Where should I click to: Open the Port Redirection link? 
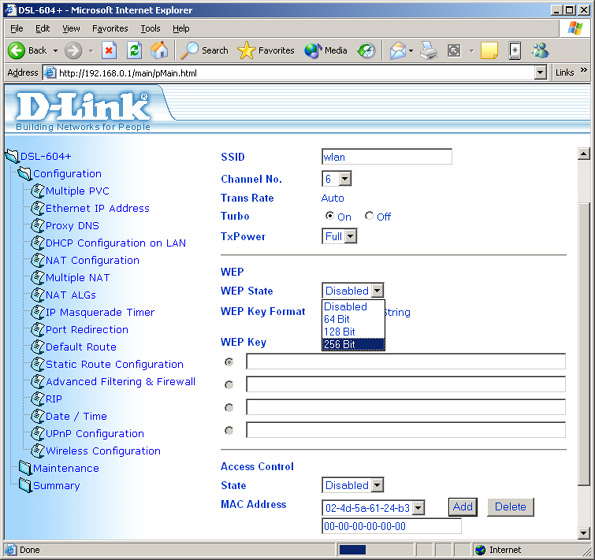coord(87,329)
